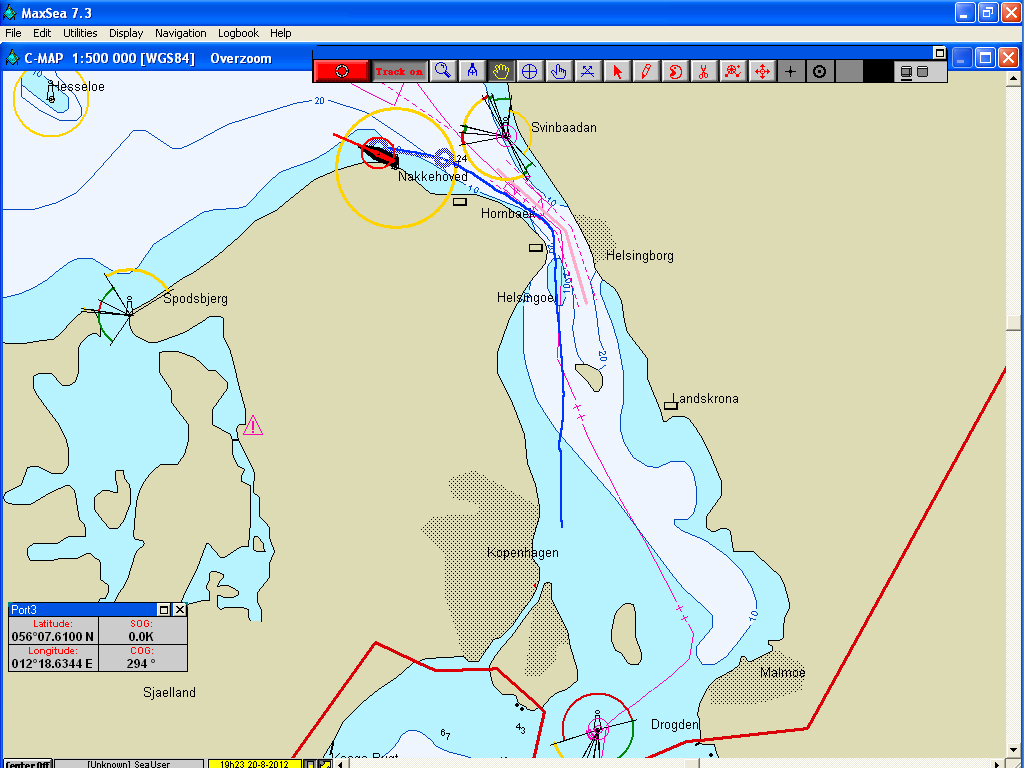Click the vertical scrollbar up arrow
This screenshot has width=1024, height=768.
[x=1014, y=78]
